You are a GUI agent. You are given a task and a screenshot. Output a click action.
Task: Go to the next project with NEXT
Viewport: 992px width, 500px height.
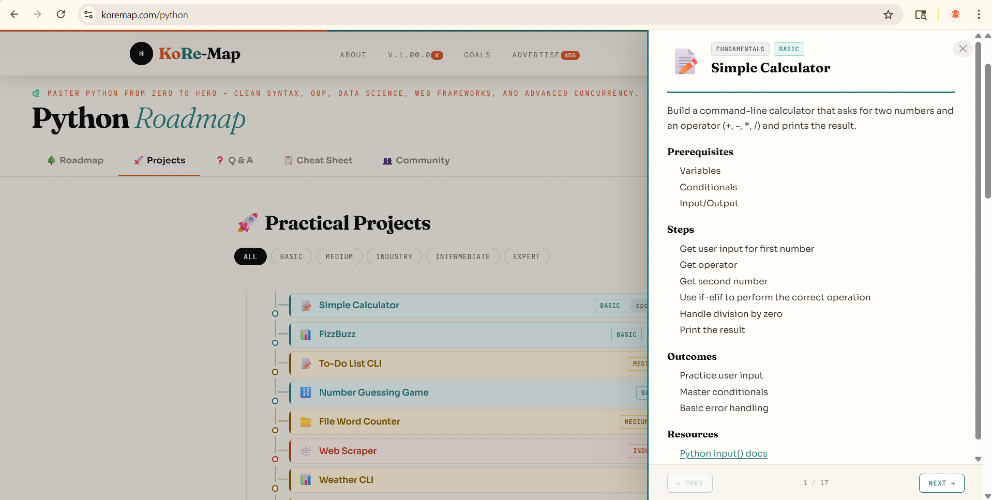pyautogui.click(x=942, y=483)
